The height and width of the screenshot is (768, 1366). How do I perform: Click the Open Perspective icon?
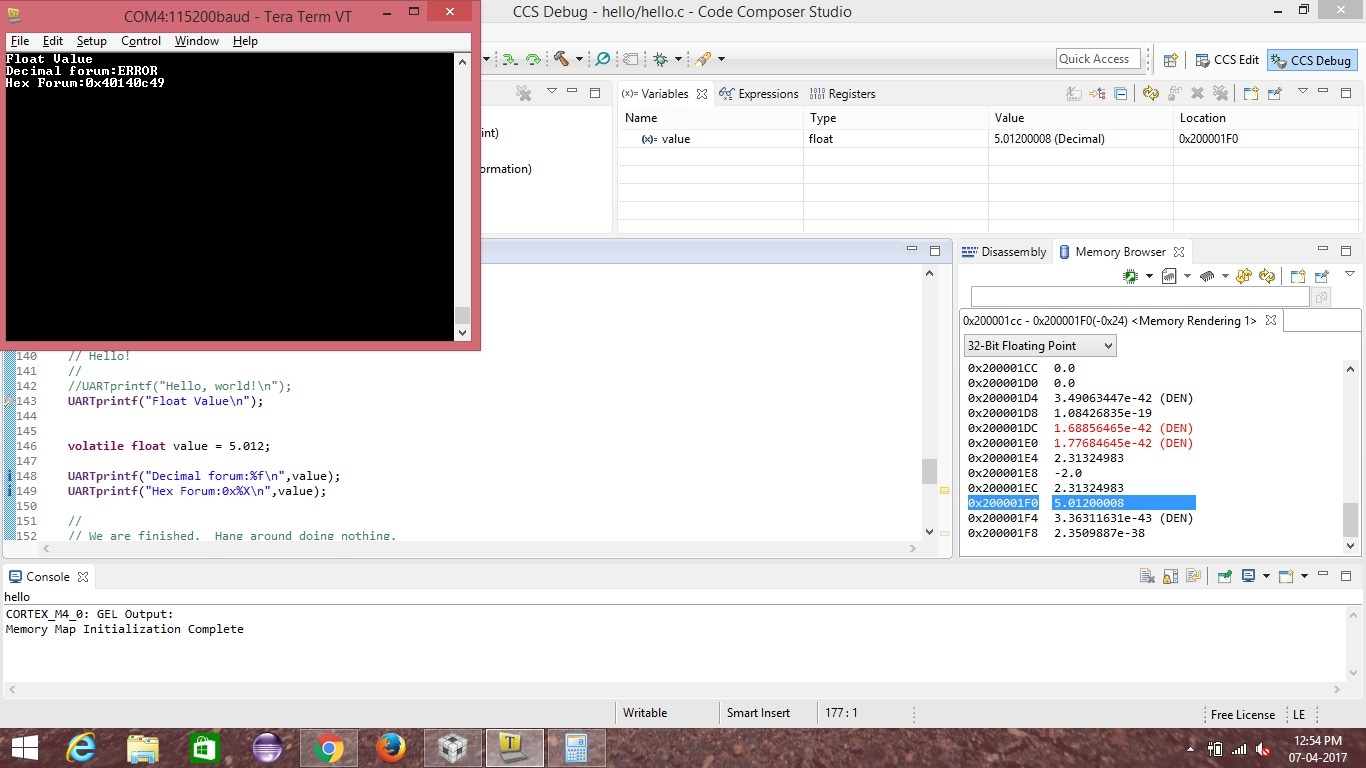pyautogui.click(x=1171, y=60)
